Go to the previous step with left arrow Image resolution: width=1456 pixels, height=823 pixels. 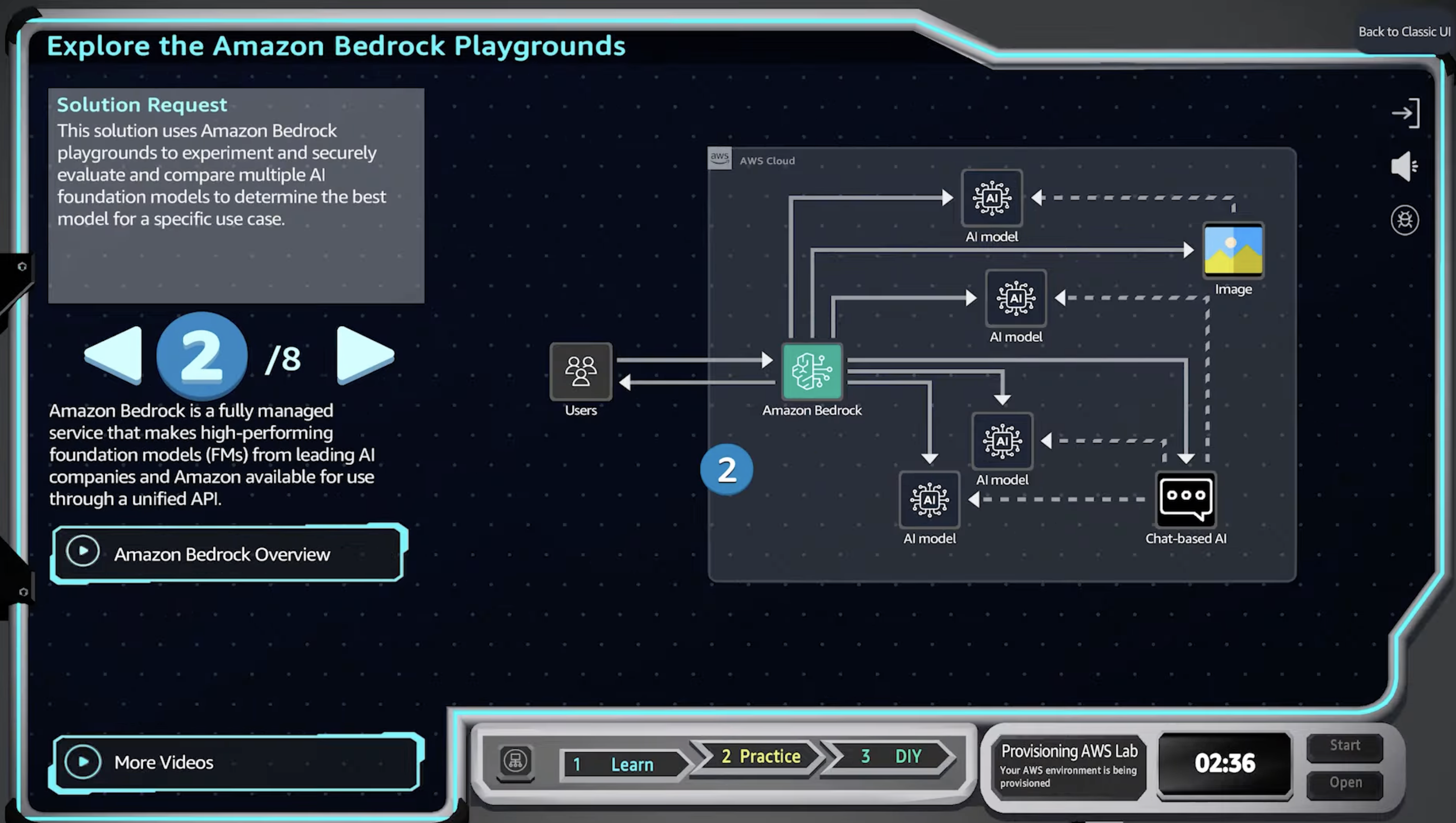coord(114,355)
